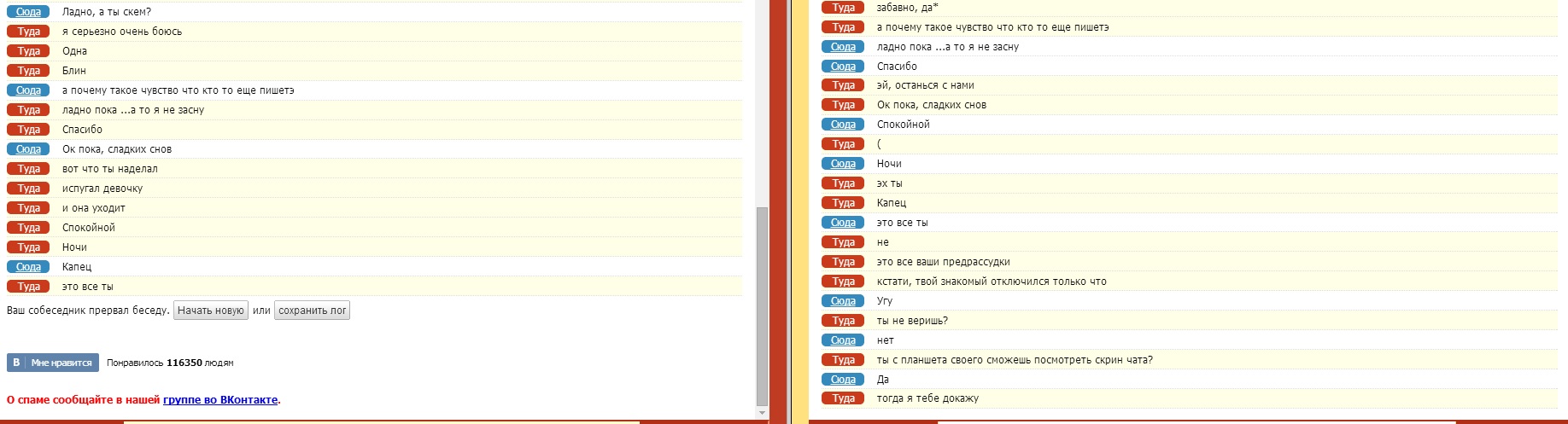Click 'Туда' badge beside 'это все ваши предрассудки'

click(843, 262)
